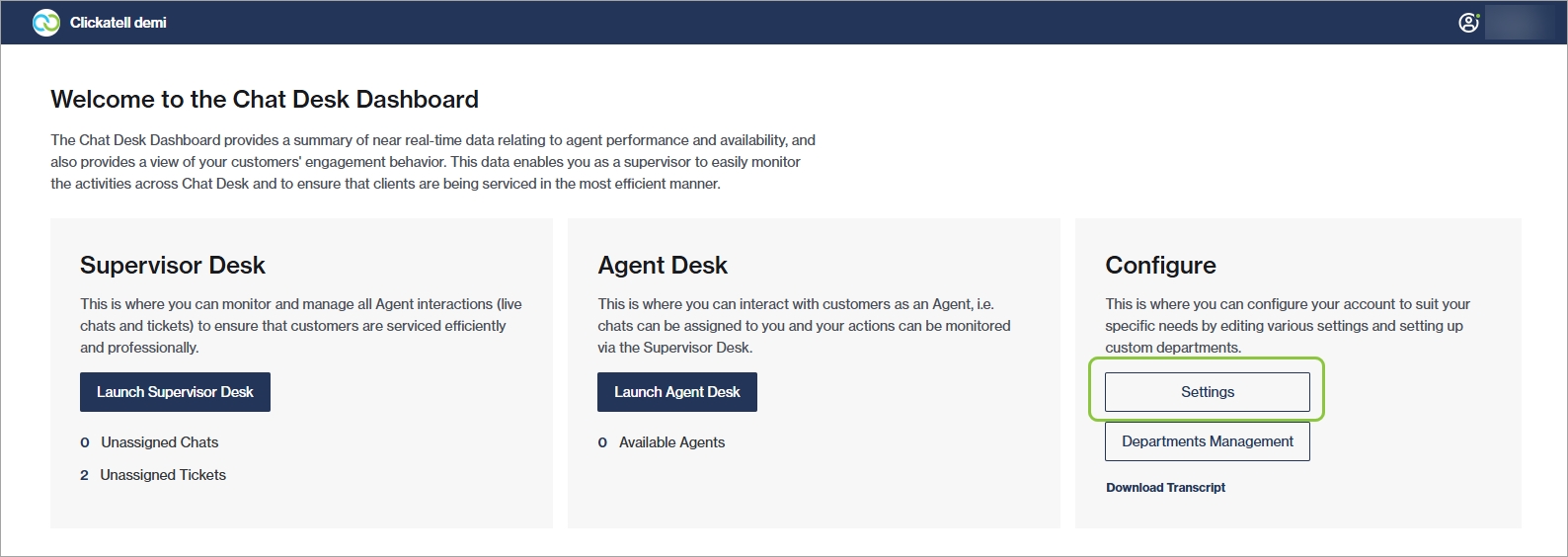Select the Unassigned Tickets label
1568x557 pixels.
(x=163, y=475)
